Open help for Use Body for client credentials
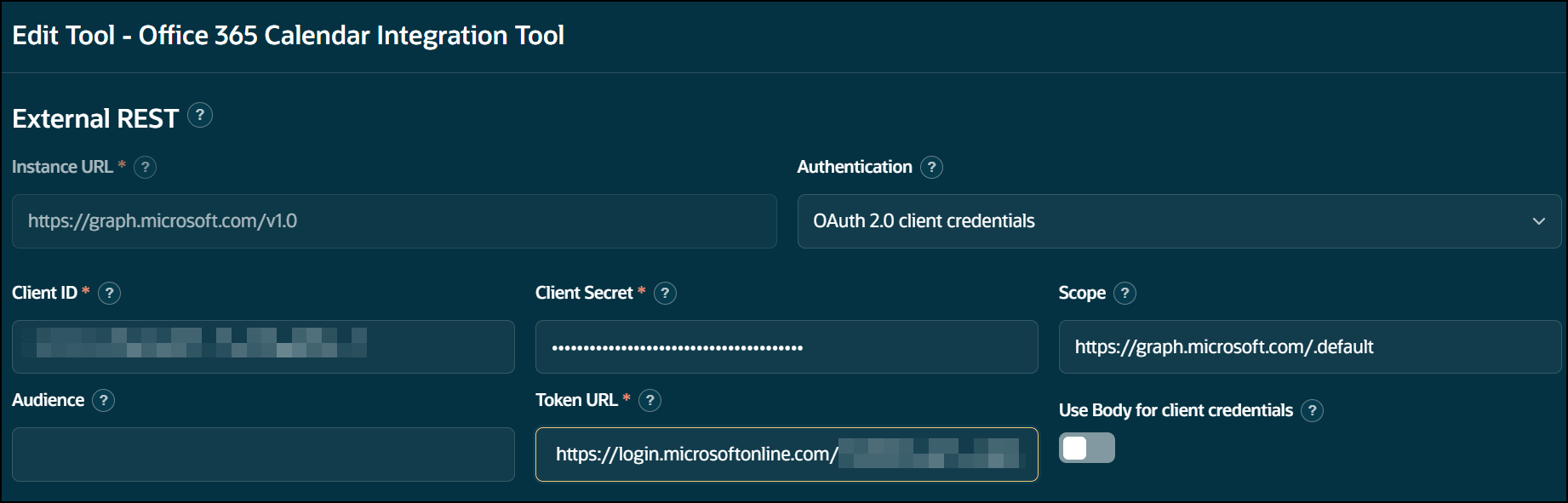The width and height of the screenshot is (1568, 503). click(1312, 410)
